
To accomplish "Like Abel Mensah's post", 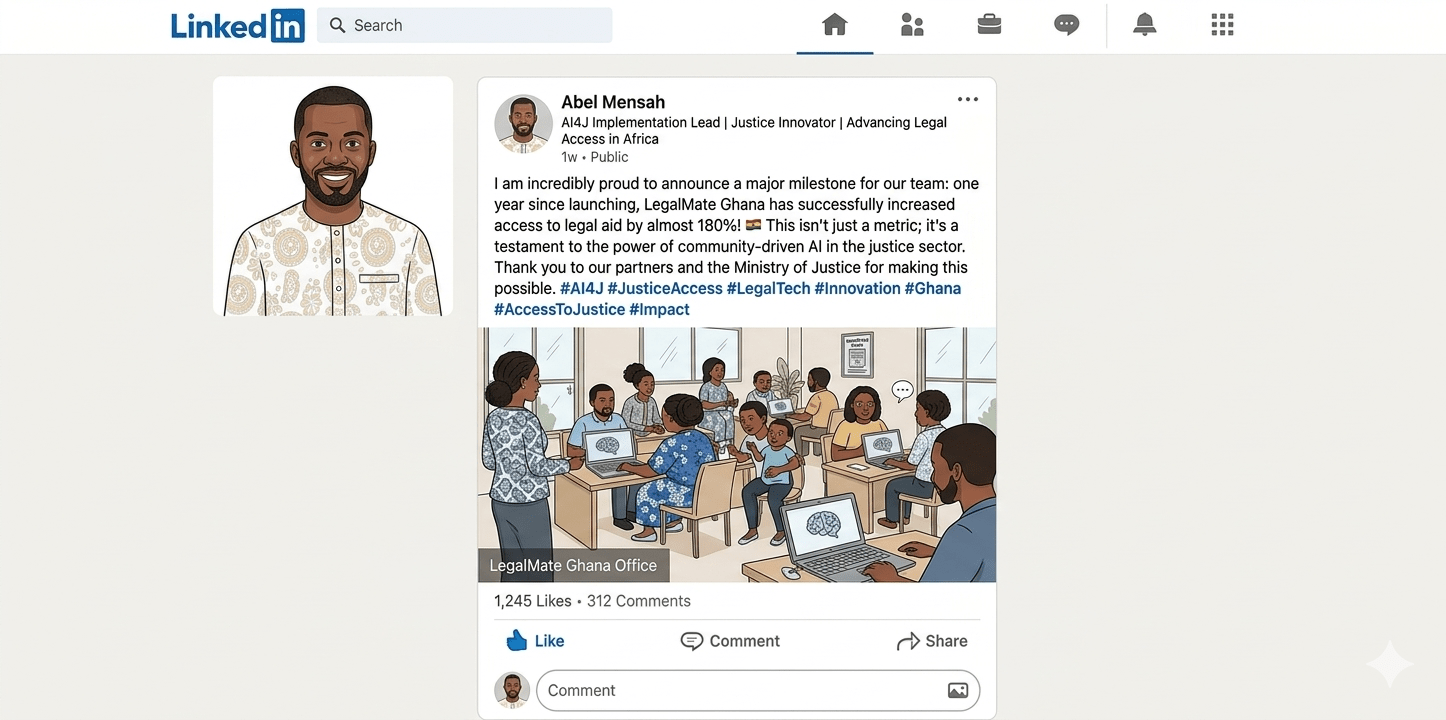I will tap(535, 641).
